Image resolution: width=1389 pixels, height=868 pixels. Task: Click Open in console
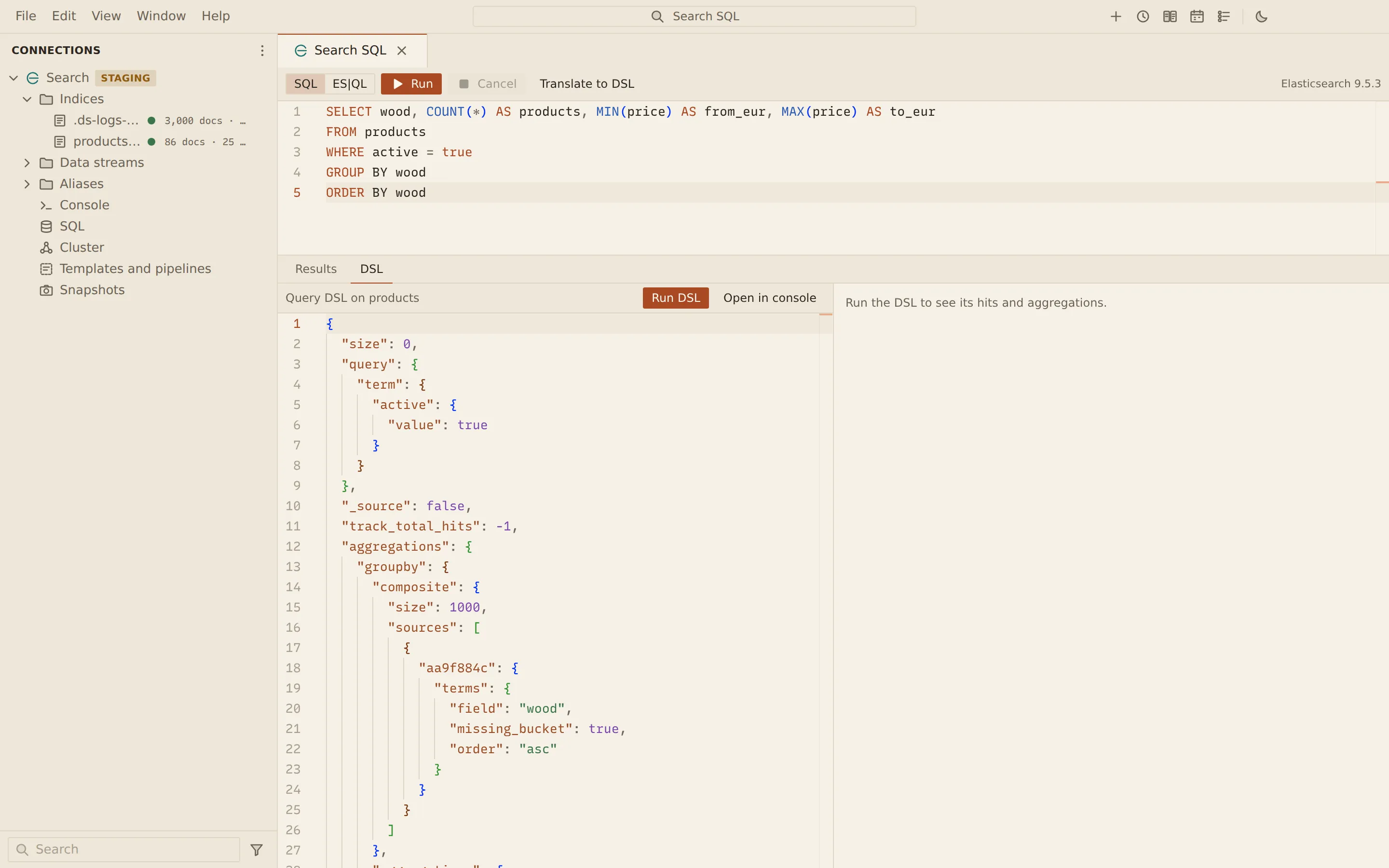coord(769,298)
